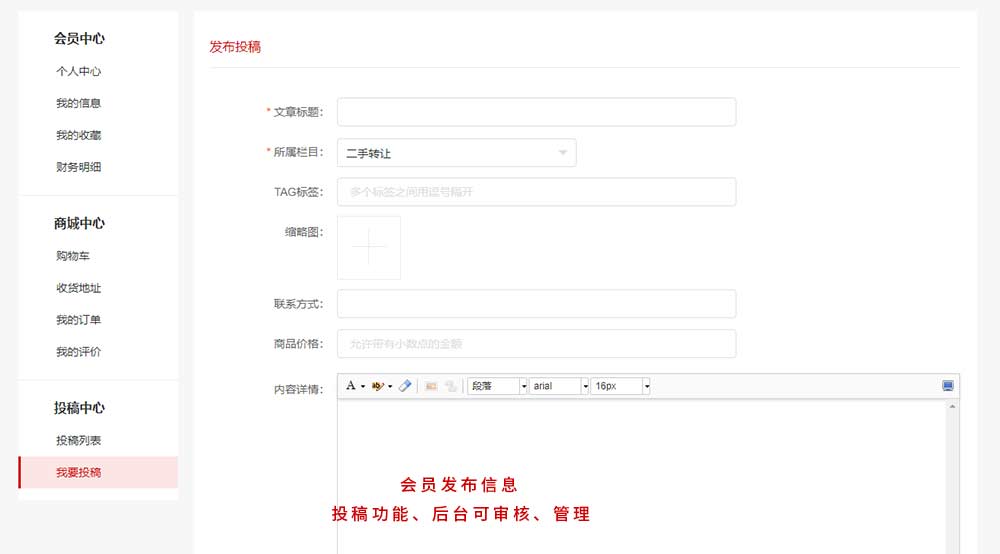Viewport: 1000px width, 554px height.
Task: Open the 购物车 shopping cart link
Action: 73,256
